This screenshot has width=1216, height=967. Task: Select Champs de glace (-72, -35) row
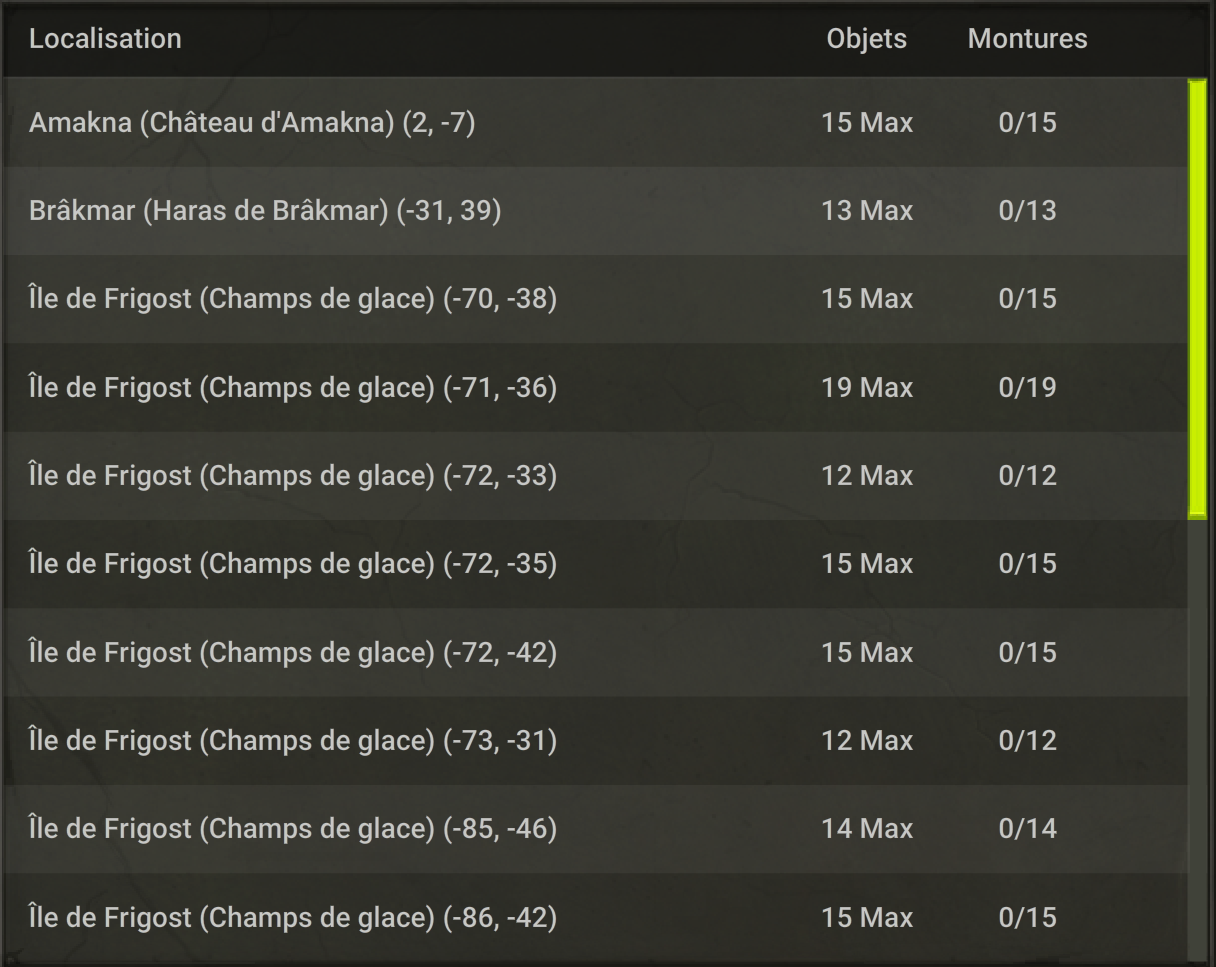click(x=595, y=564)
